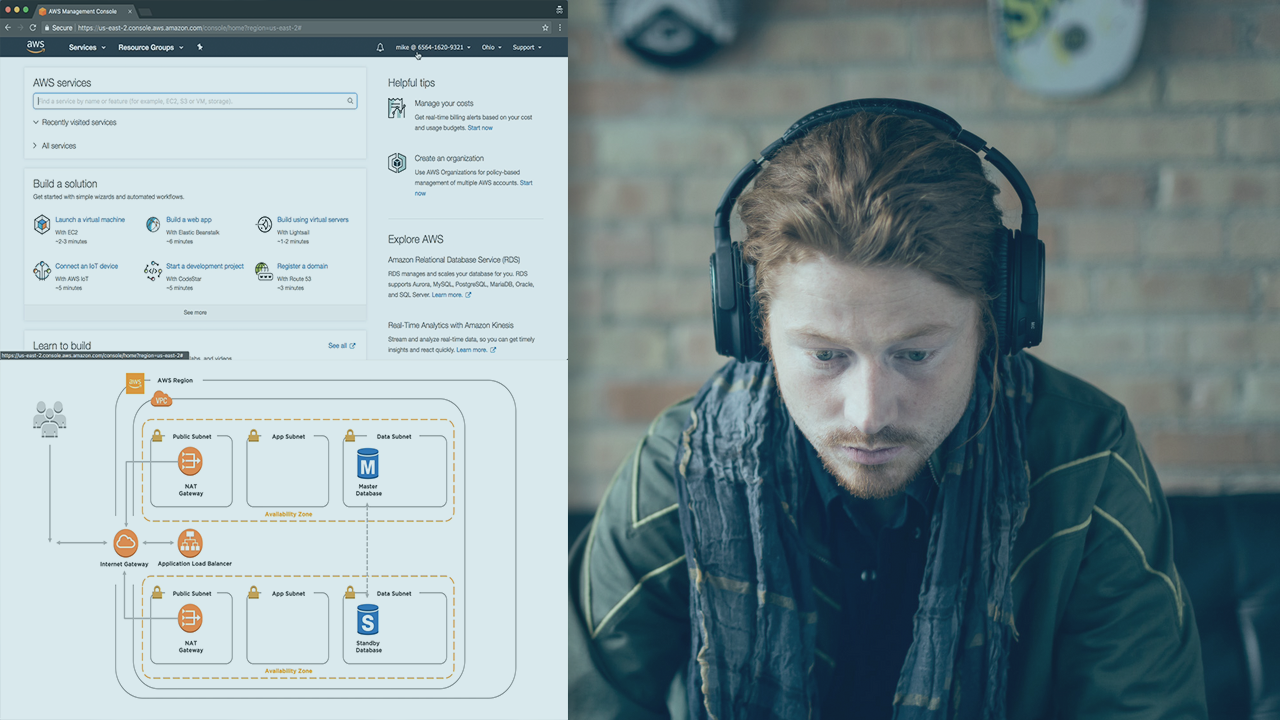Open the notifications bell

coord(380,47)
